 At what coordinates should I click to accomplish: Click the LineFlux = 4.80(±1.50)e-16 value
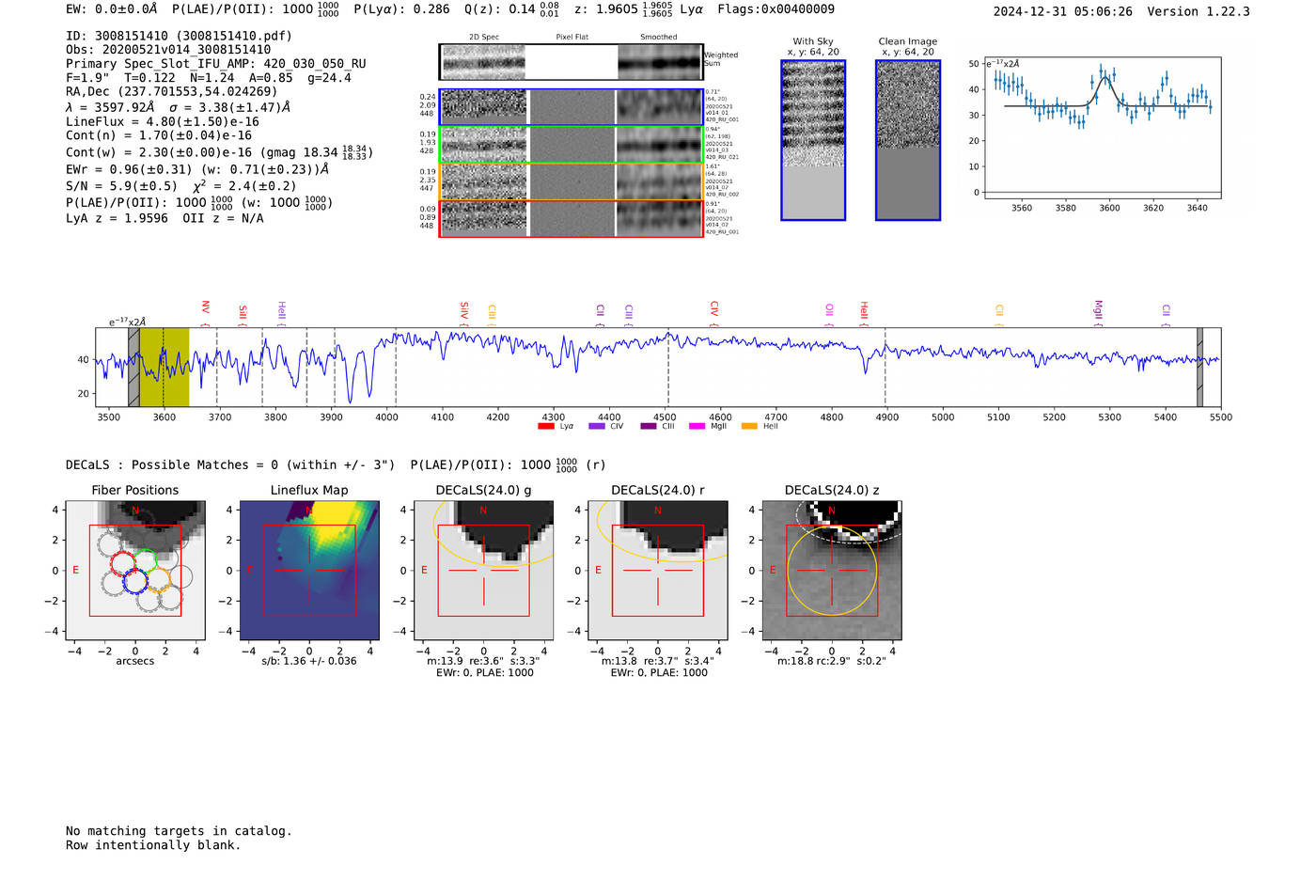[163, 121]
